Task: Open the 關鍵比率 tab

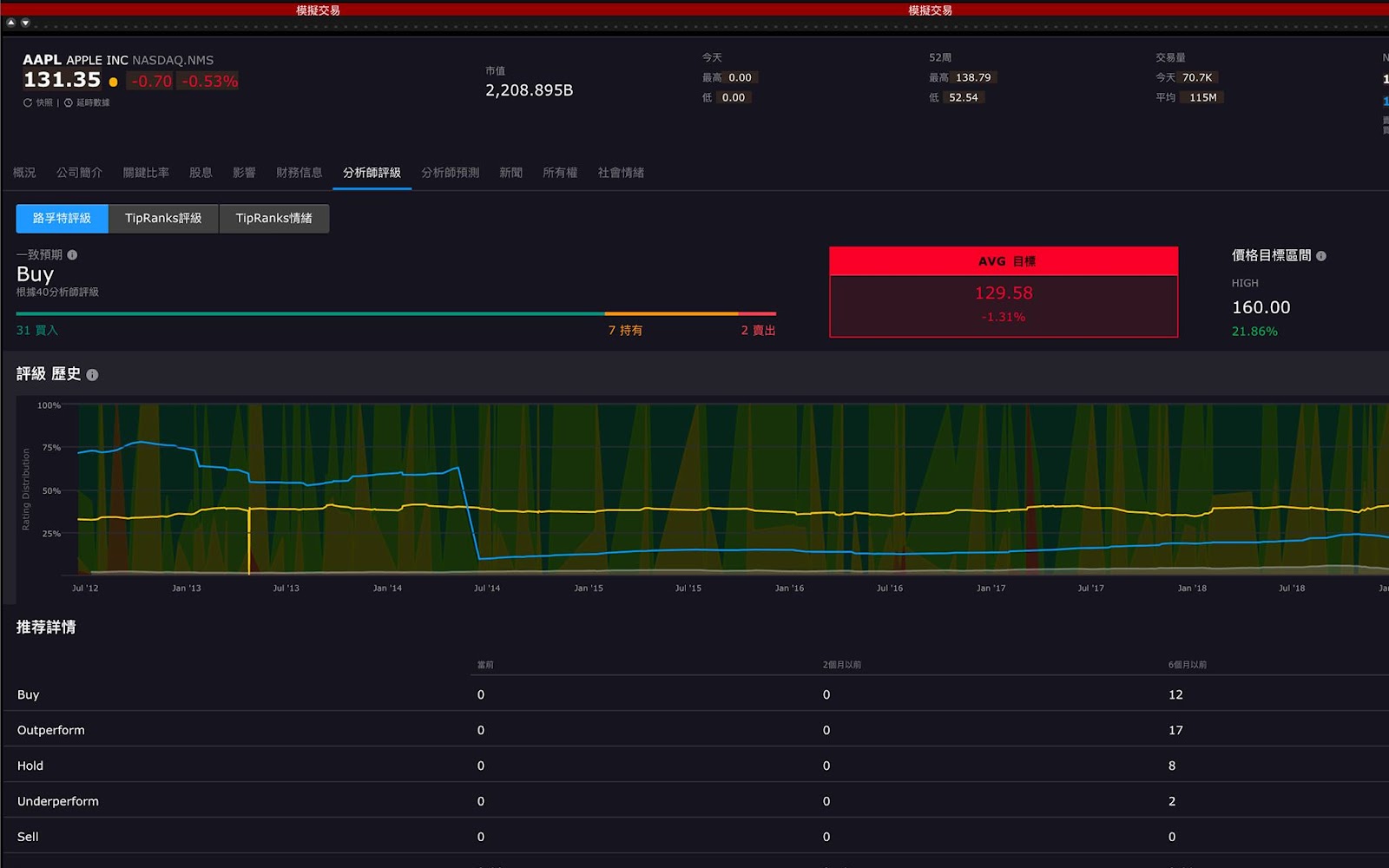Action: (x=146, y=173)
